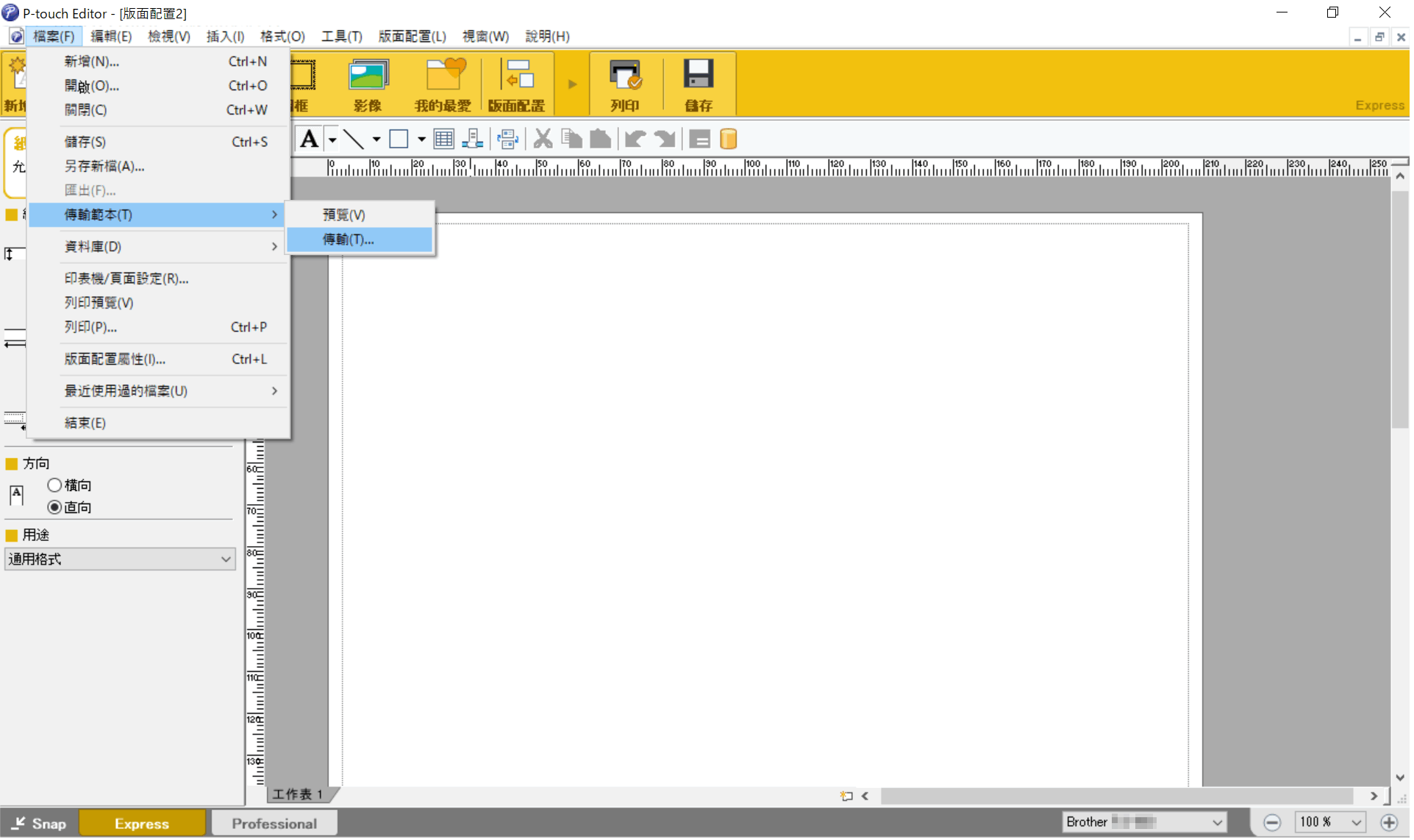Screen dimensions: 1414x840
Task: Click the zoom in plus icon
Action: coord(1390,824)
